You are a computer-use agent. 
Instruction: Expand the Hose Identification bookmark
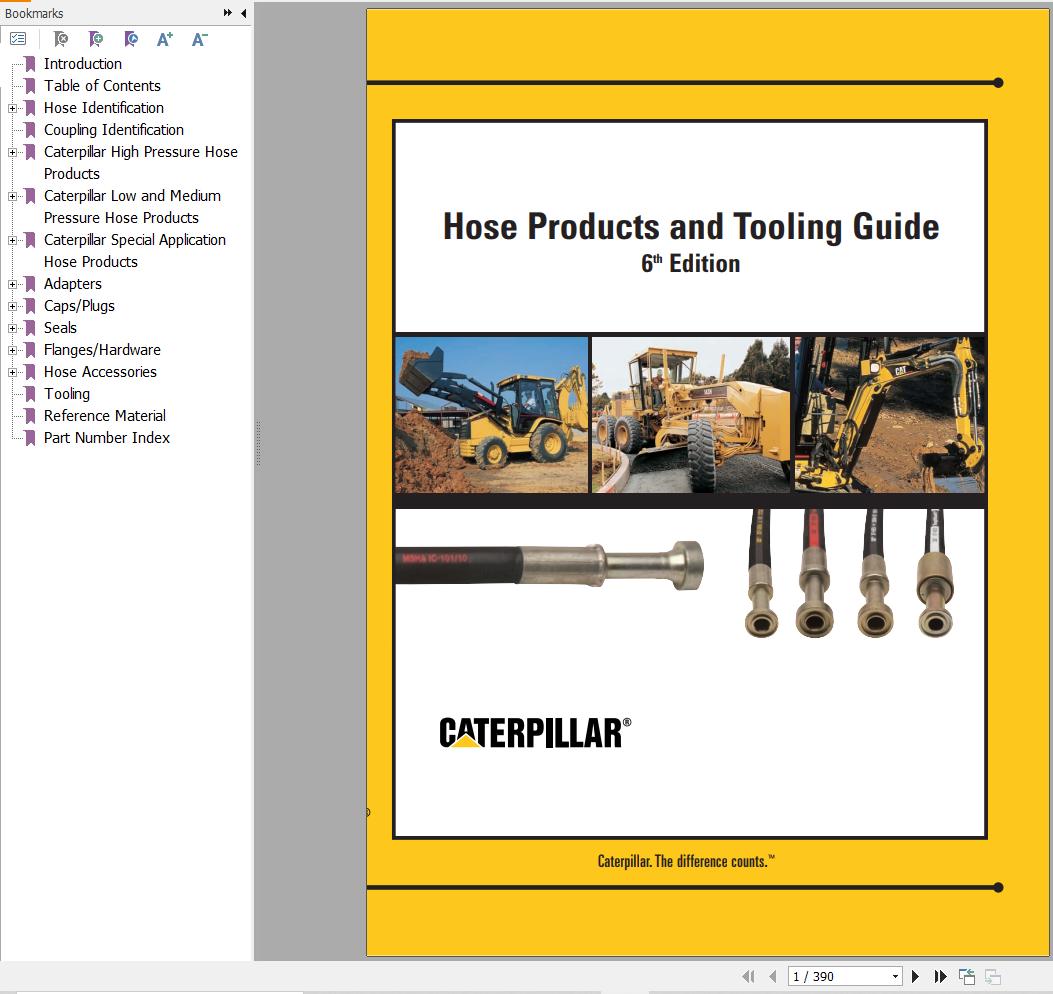12,108
